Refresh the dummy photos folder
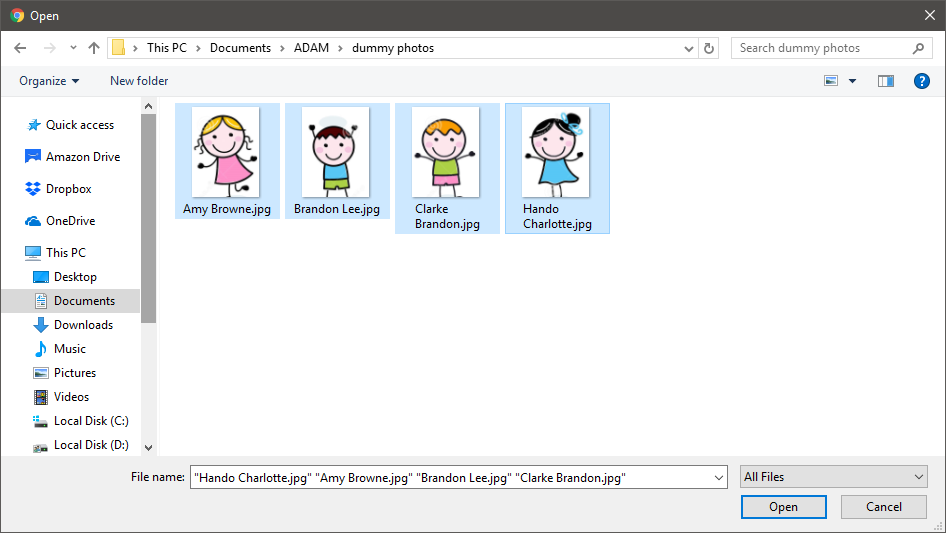This screenshot has width=946, height=533. point(709,48)
